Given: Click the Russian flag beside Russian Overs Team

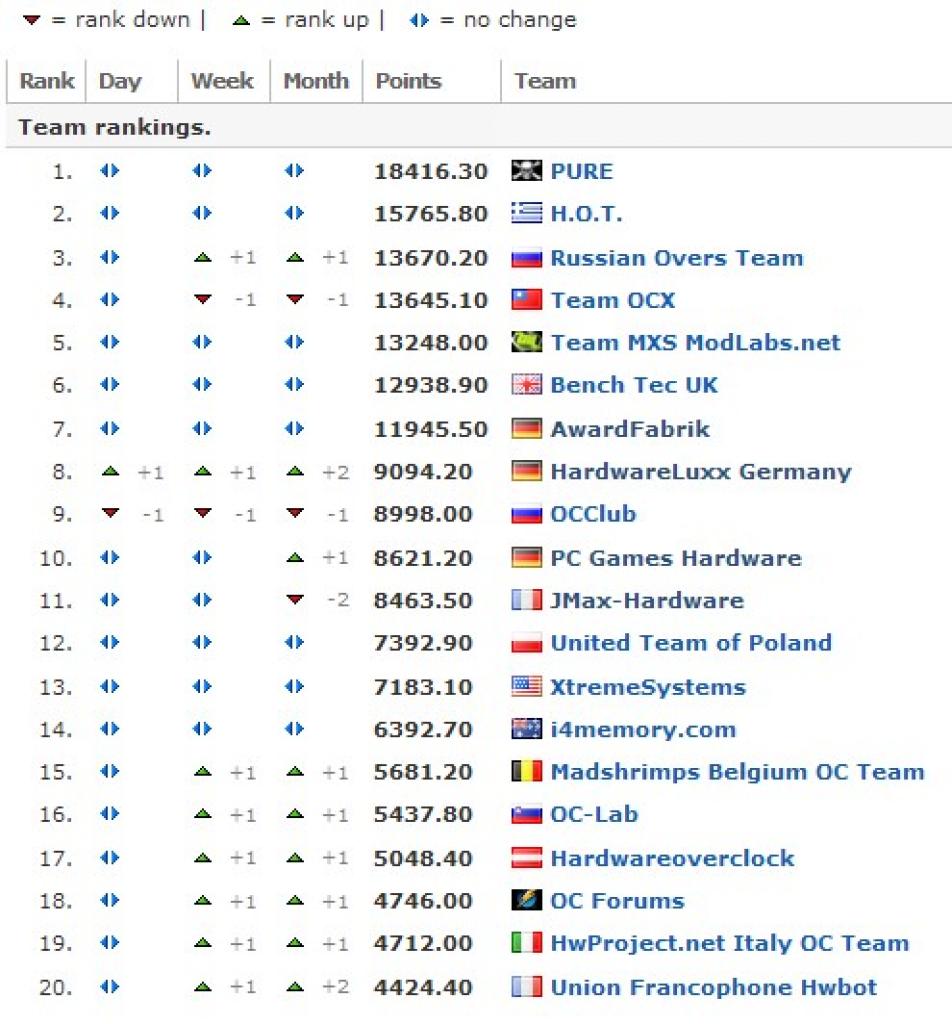Looking at the screenshot, I should [x=526, y=258].
